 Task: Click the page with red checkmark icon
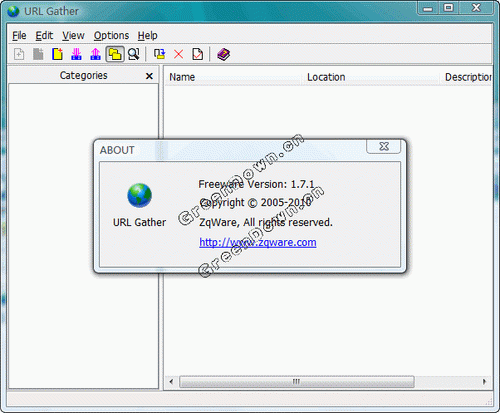[198, 54]
